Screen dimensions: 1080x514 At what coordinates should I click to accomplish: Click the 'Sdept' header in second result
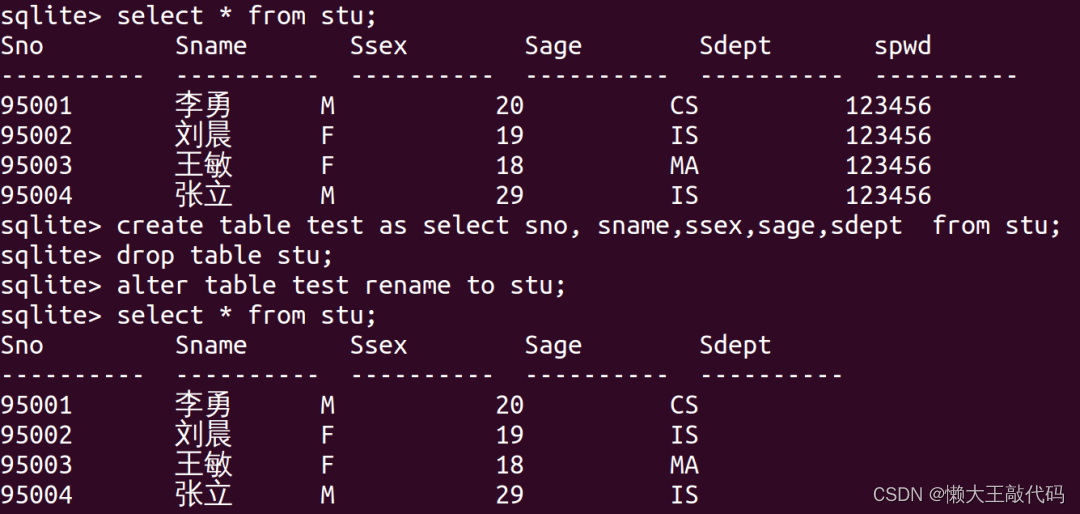[x=735, y=345]
